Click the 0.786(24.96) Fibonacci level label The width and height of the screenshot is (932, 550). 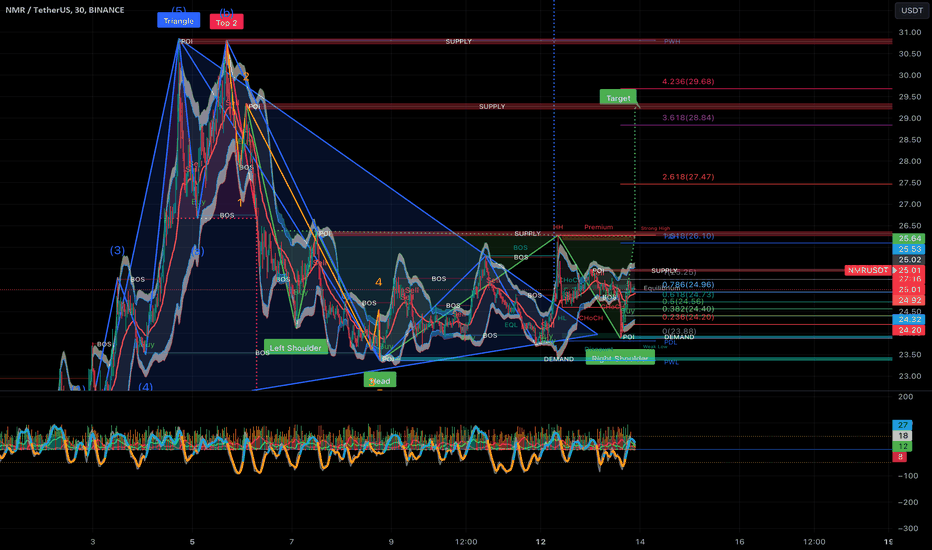tap(688, 285)
